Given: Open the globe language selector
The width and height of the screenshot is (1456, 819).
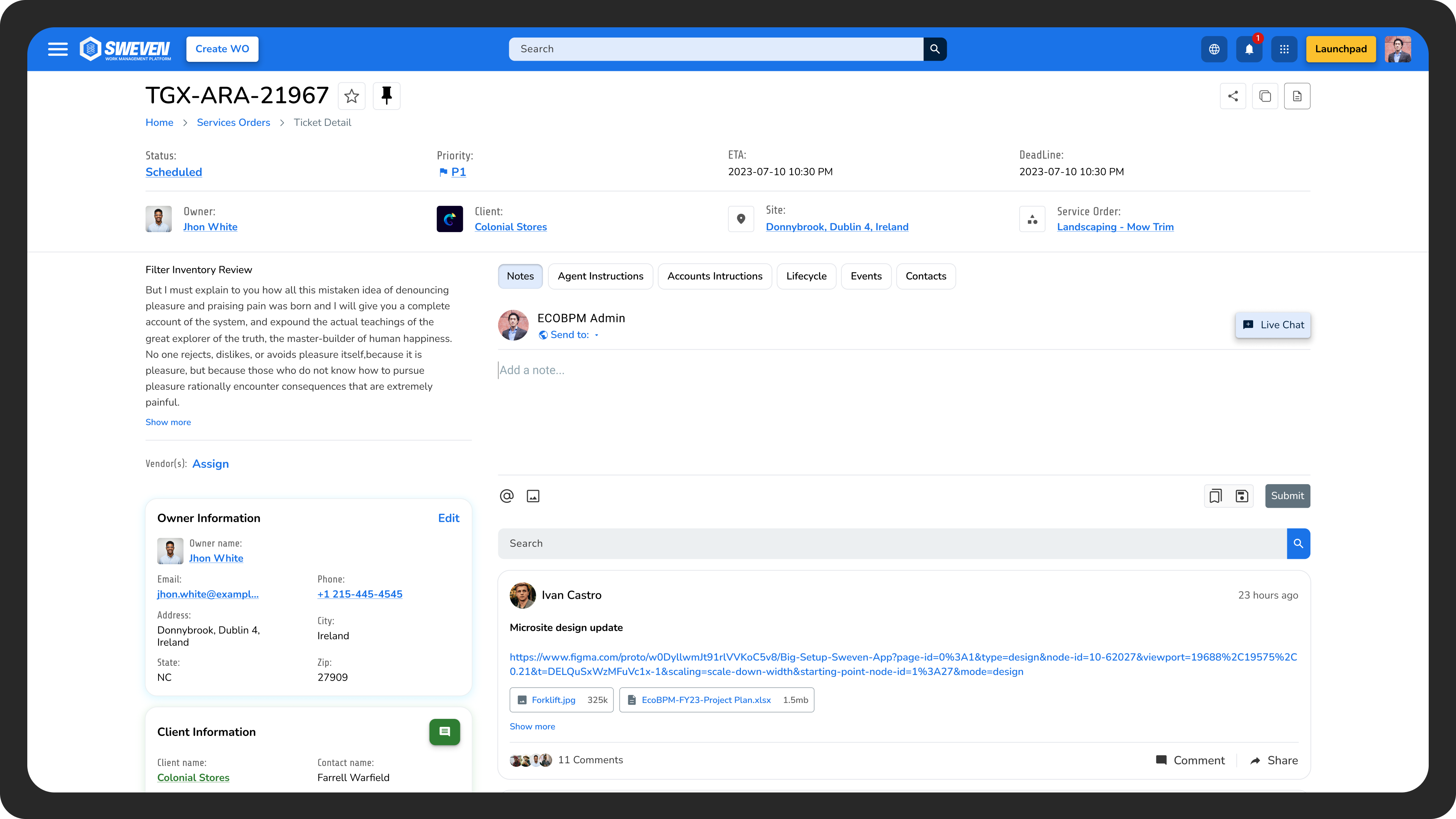Looking at the screenshot, I should pos(1214,49).
